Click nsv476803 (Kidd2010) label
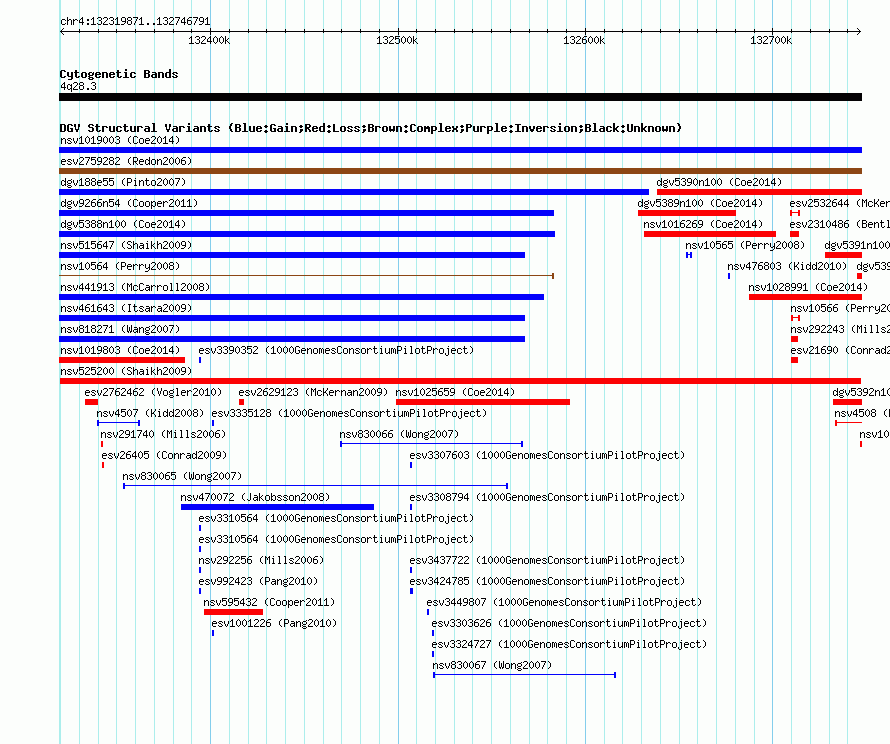Screen dimensions: 890x744 787,266
